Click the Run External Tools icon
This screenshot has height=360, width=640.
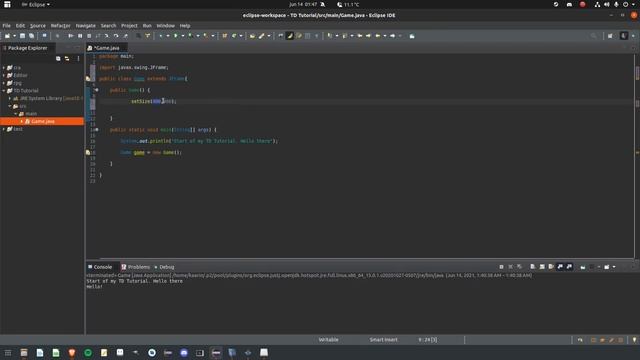206,36
